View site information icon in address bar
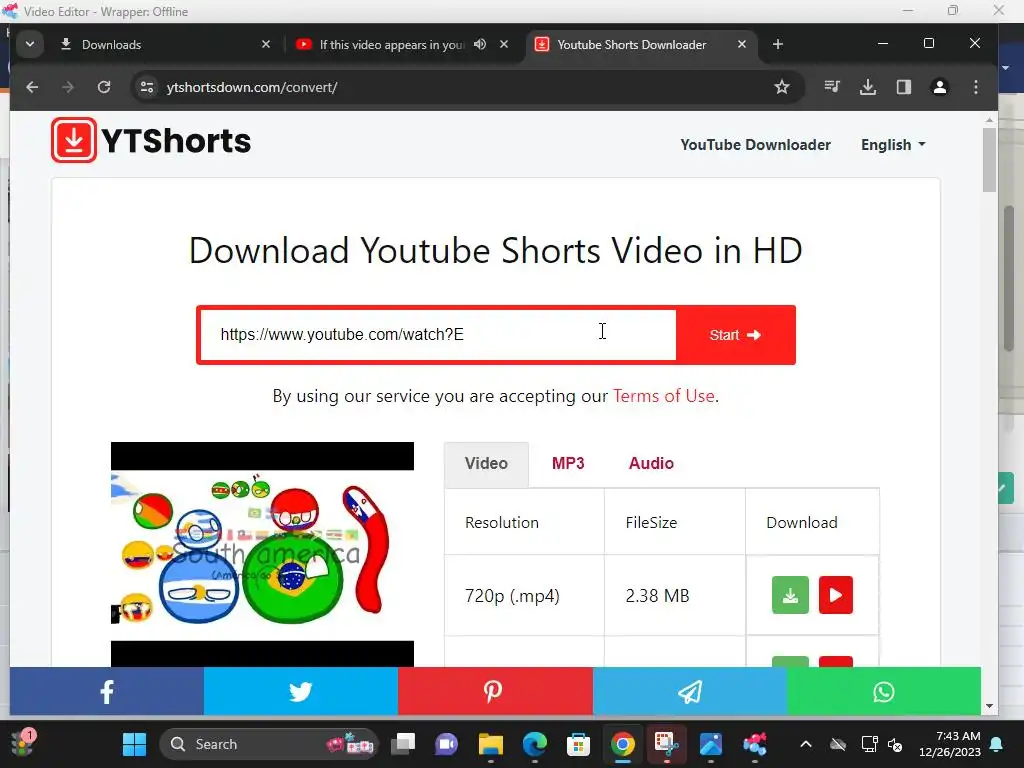Viewport: 1024px width, 768px height. point(147,87)
